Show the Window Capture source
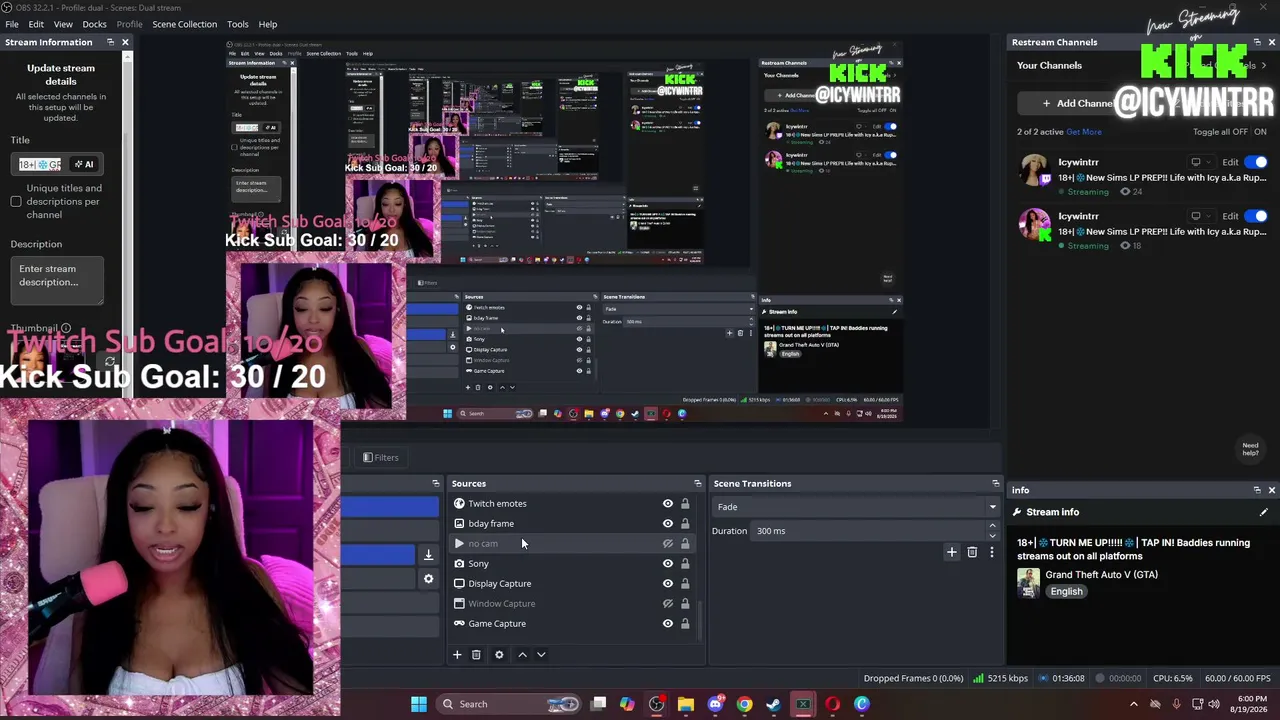The width and height of the screenshot is (1280, 720). [668, 604]
